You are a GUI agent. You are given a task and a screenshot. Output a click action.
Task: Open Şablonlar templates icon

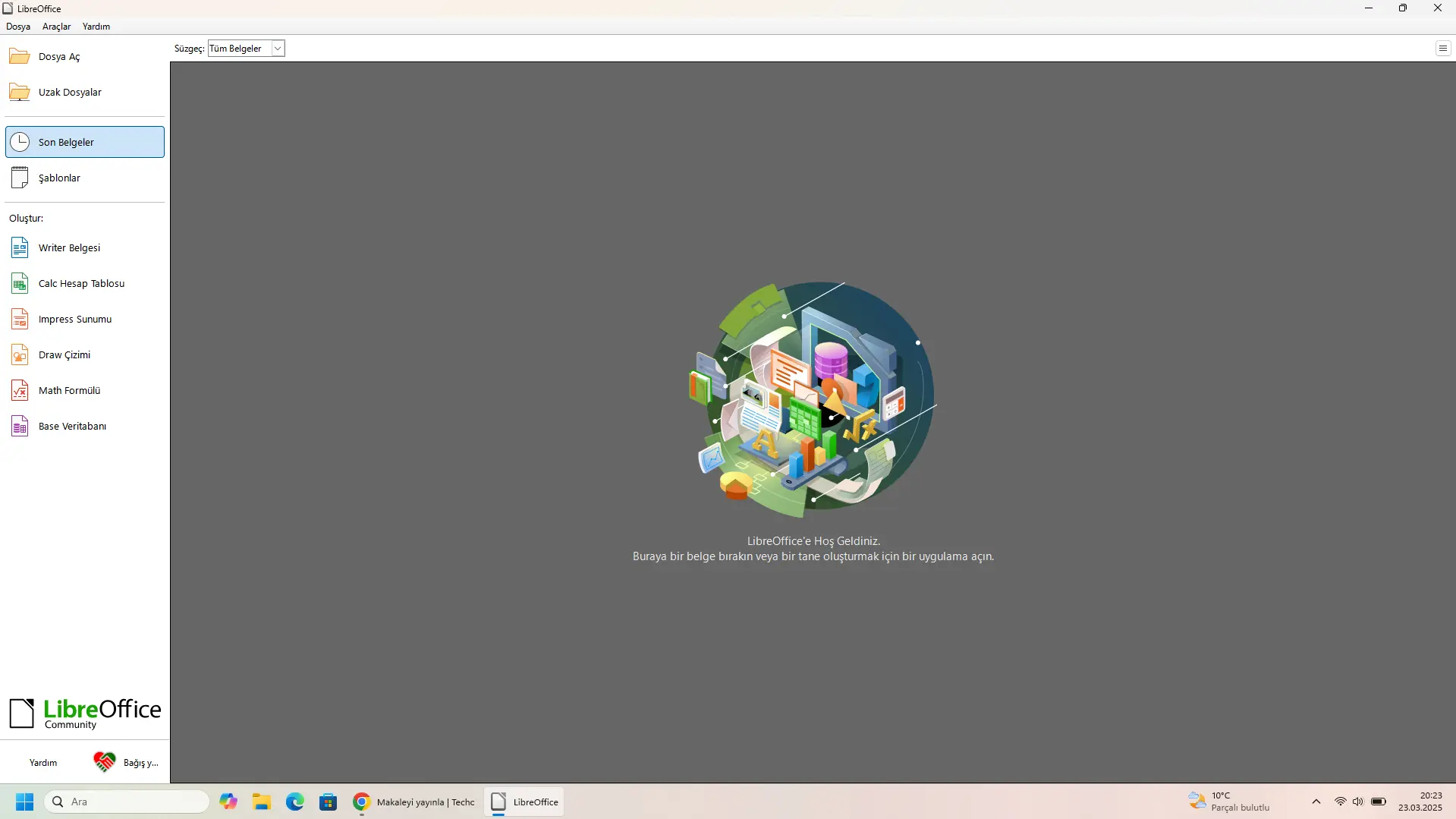tap(20, 178)
